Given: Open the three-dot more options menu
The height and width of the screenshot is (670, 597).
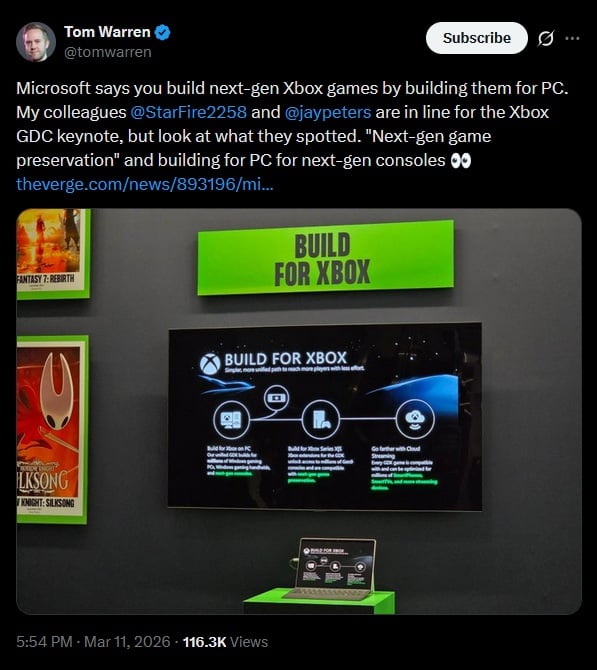Looking at the screenshot, I should pyautogui.click(x=572, y=38).
